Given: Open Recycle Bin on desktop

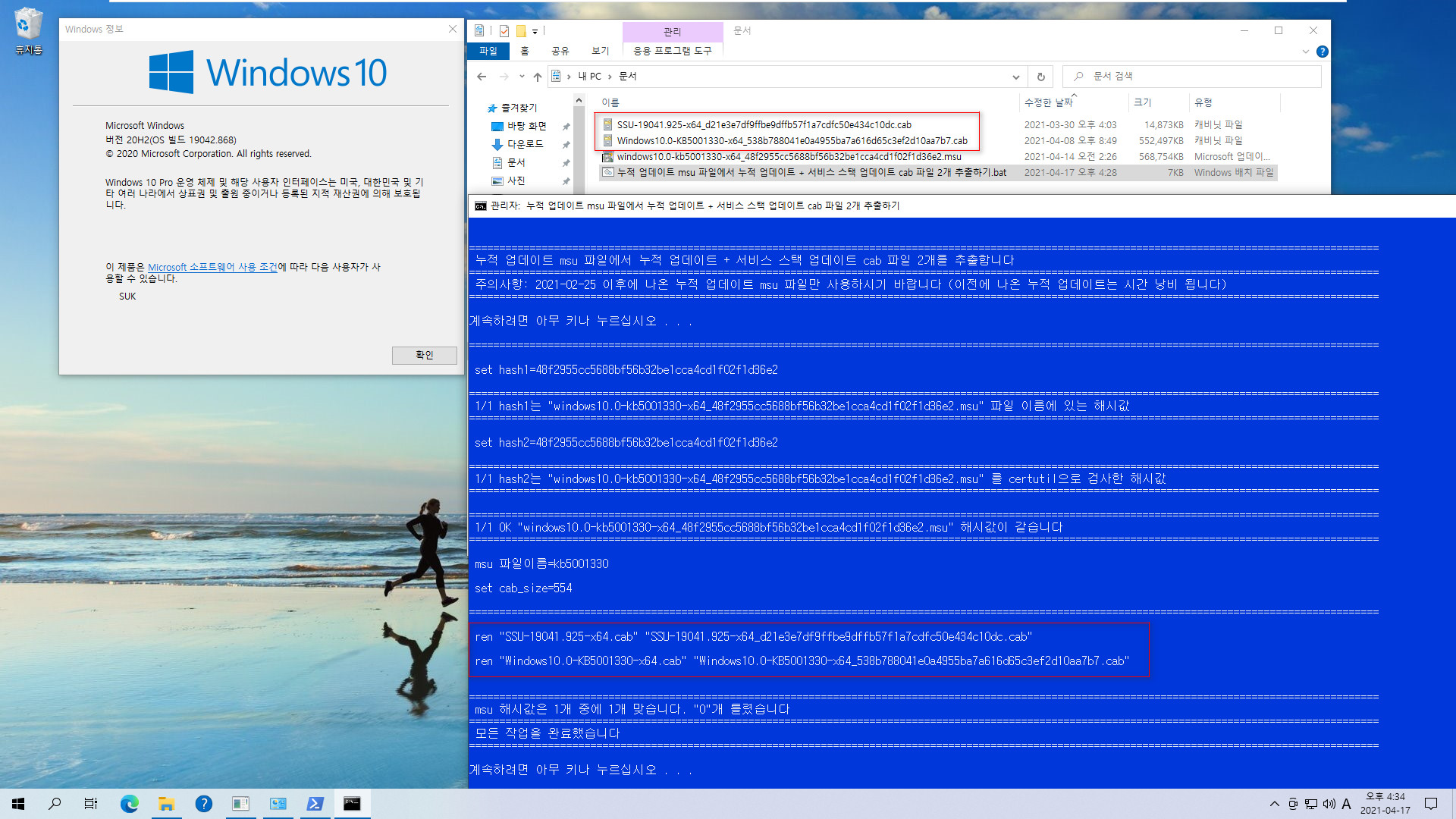Looking at the screenshot, I should click(28, 31).
